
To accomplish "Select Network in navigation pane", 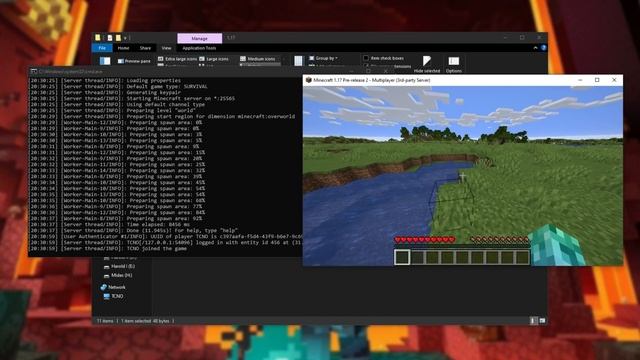I will click(113, 287).
